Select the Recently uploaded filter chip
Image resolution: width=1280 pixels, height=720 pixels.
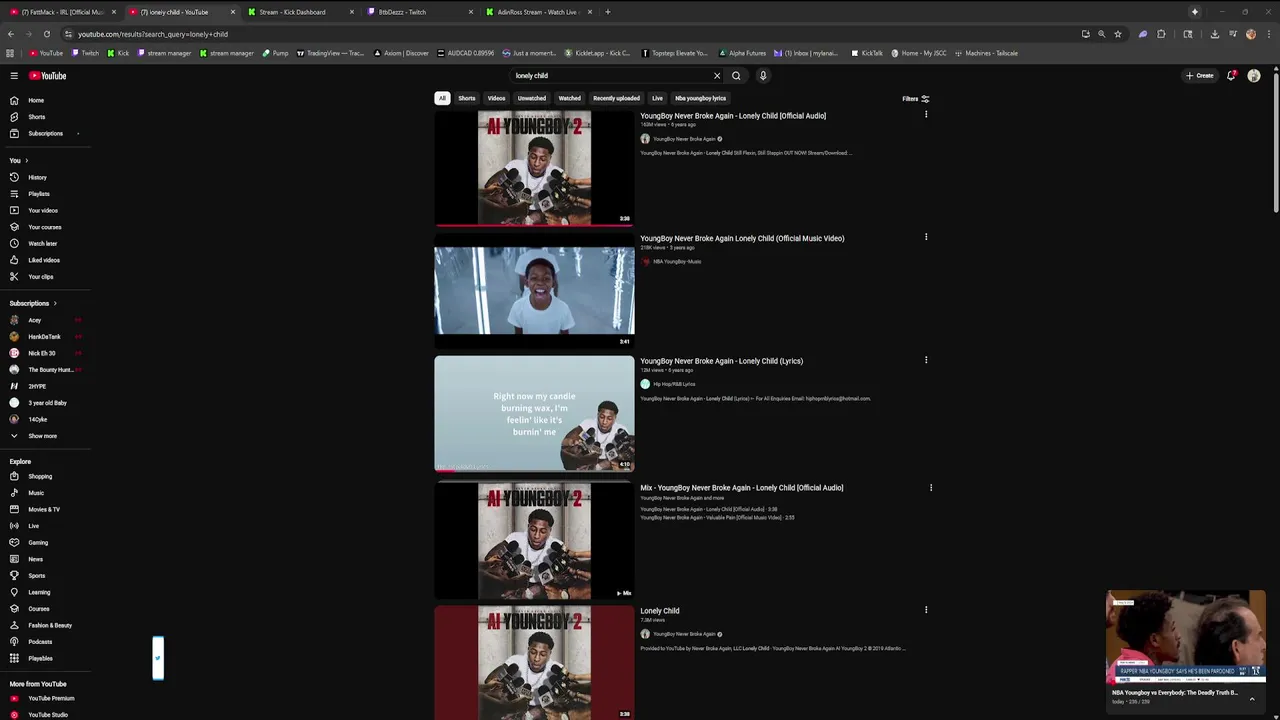point(616,98)
